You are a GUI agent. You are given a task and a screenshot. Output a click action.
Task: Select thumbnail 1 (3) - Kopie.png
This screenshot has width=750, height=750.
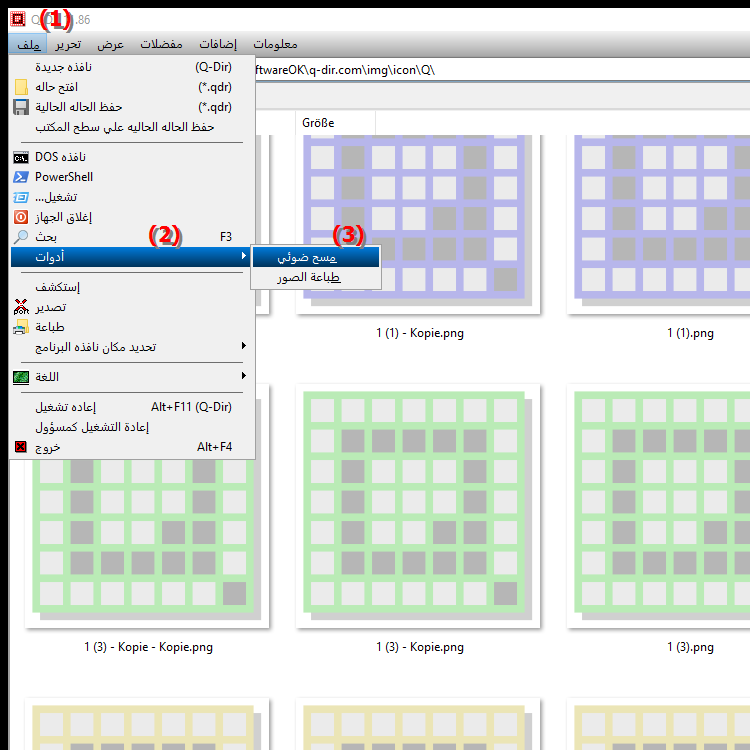(x=418, y=506)
